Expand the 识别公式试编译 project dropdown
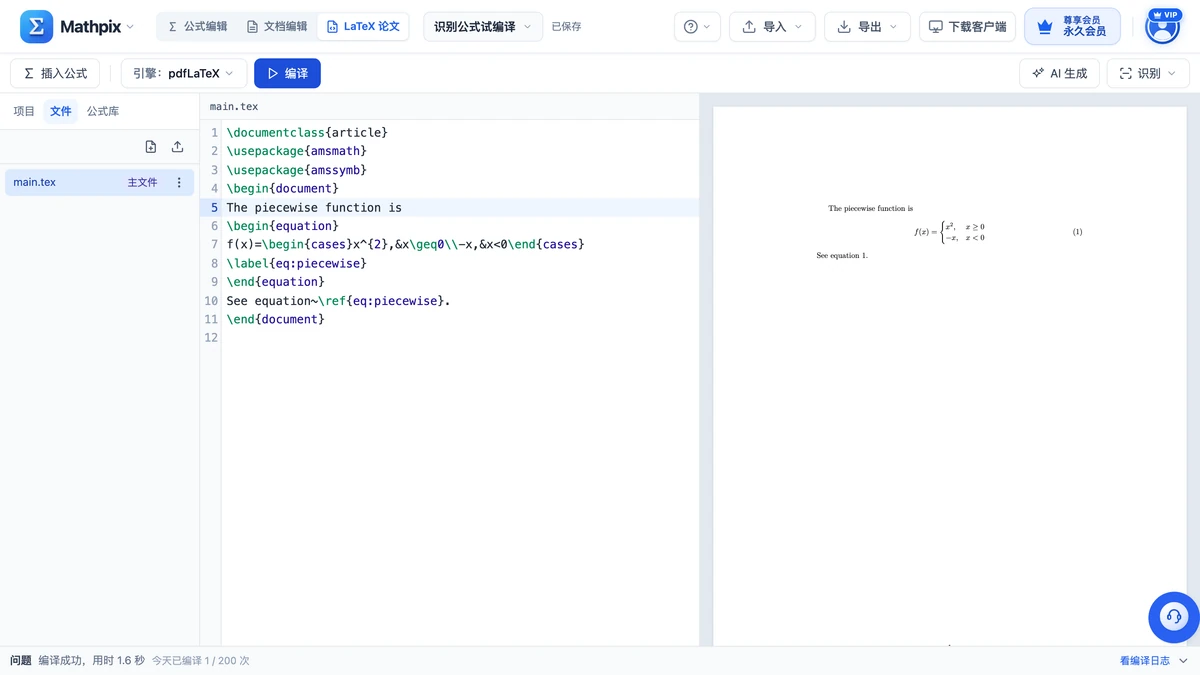1200x675 pixels. point(483,27)
